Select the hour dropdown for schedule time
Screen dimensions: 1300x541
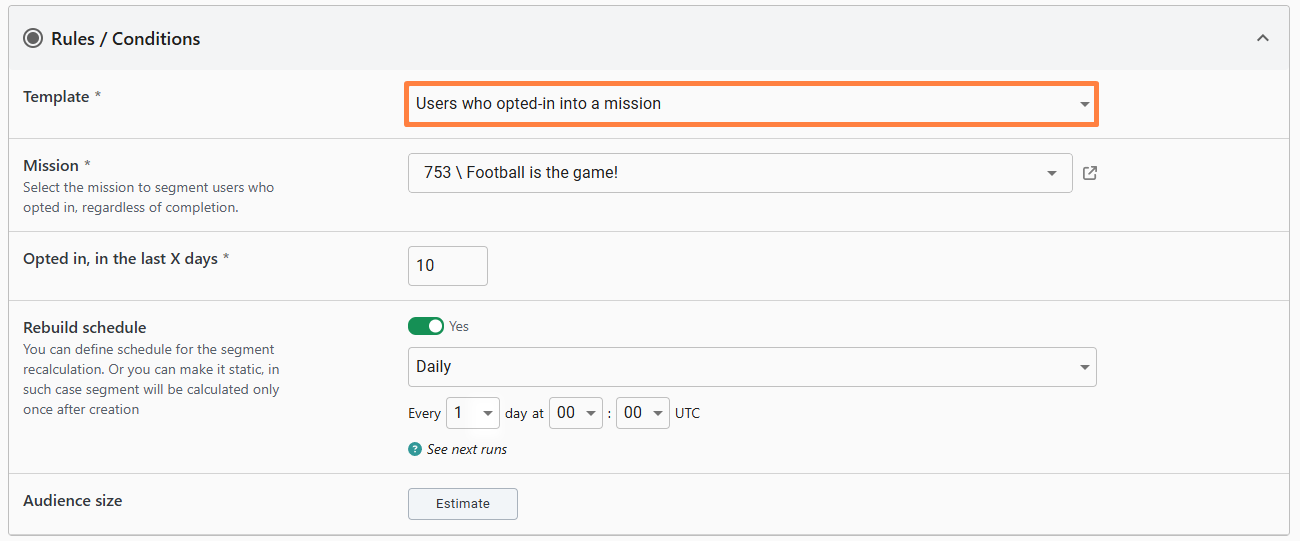click(576, 413)
